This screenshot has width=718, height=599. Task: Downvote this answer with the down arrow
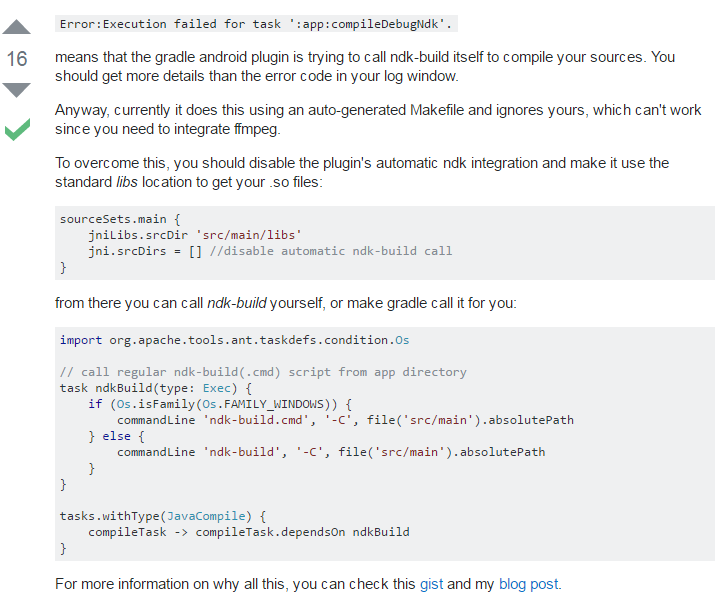(x=18, y=90)
